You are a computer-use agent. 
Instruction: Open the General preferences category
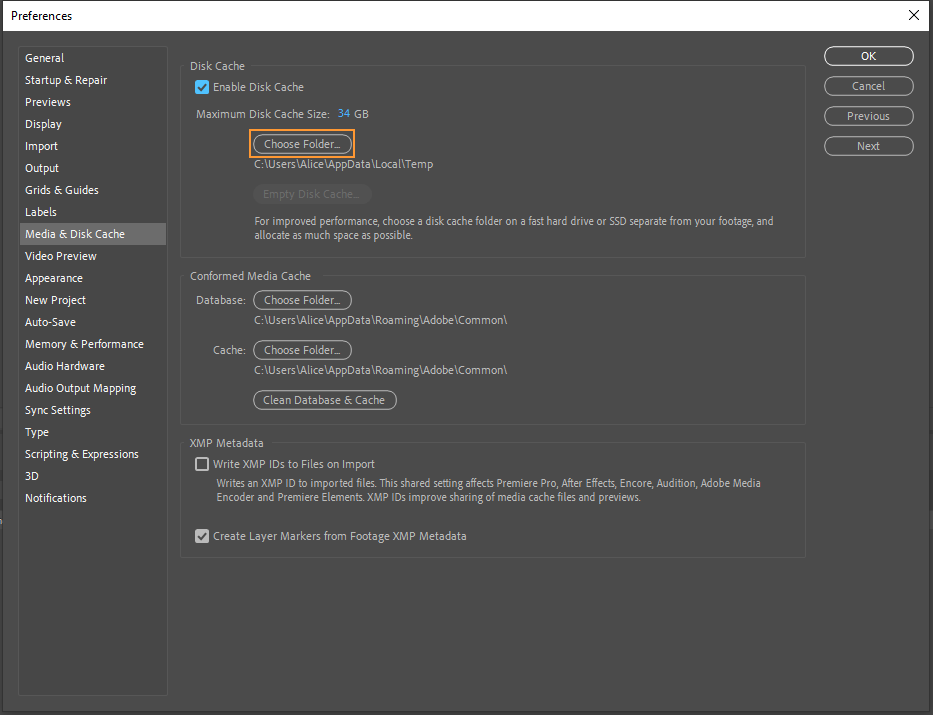point(45,58)
